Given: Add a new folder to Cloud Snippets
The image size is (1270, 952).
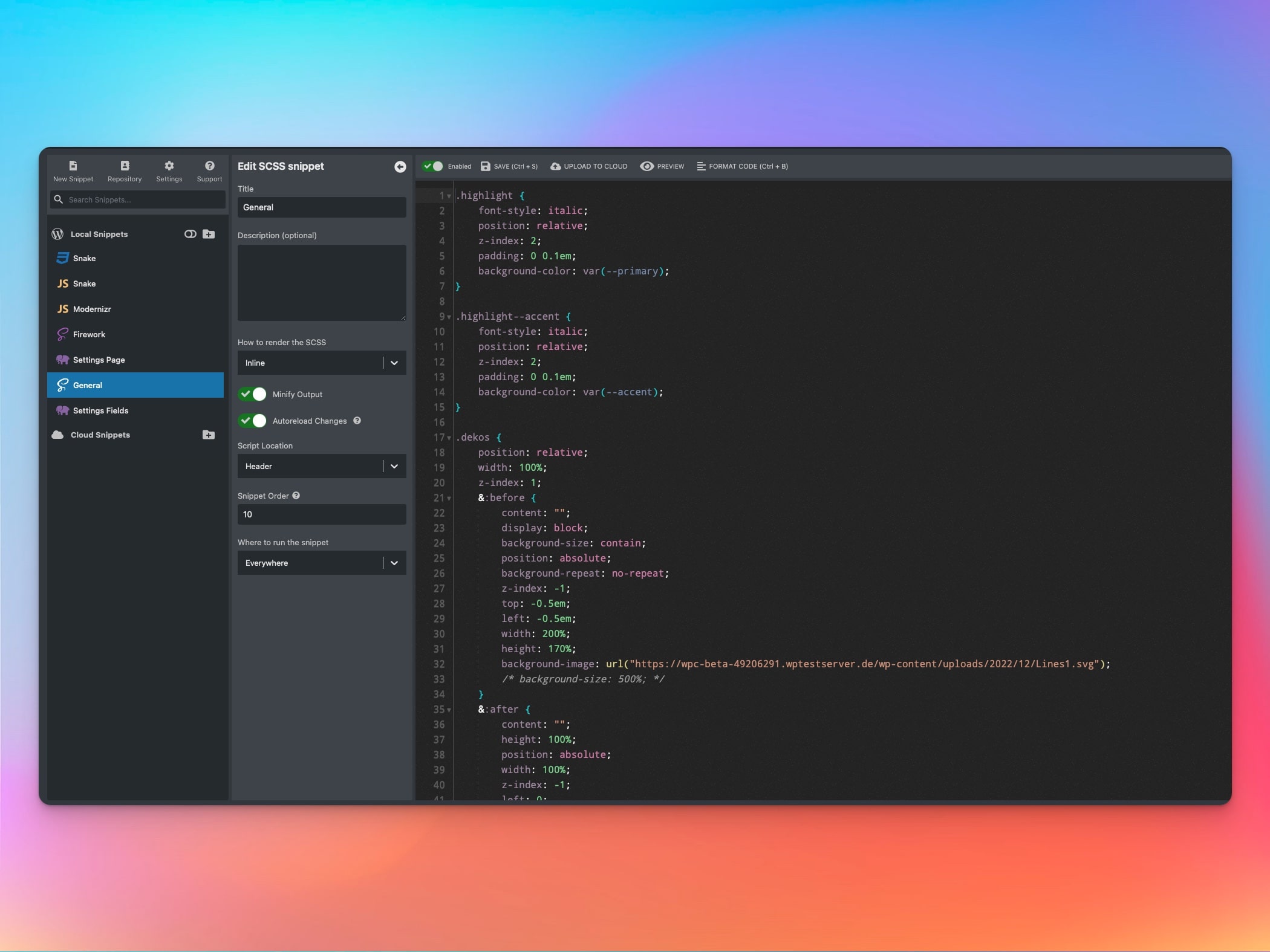Looking at the screenshot, I should (x=209, y=435).
